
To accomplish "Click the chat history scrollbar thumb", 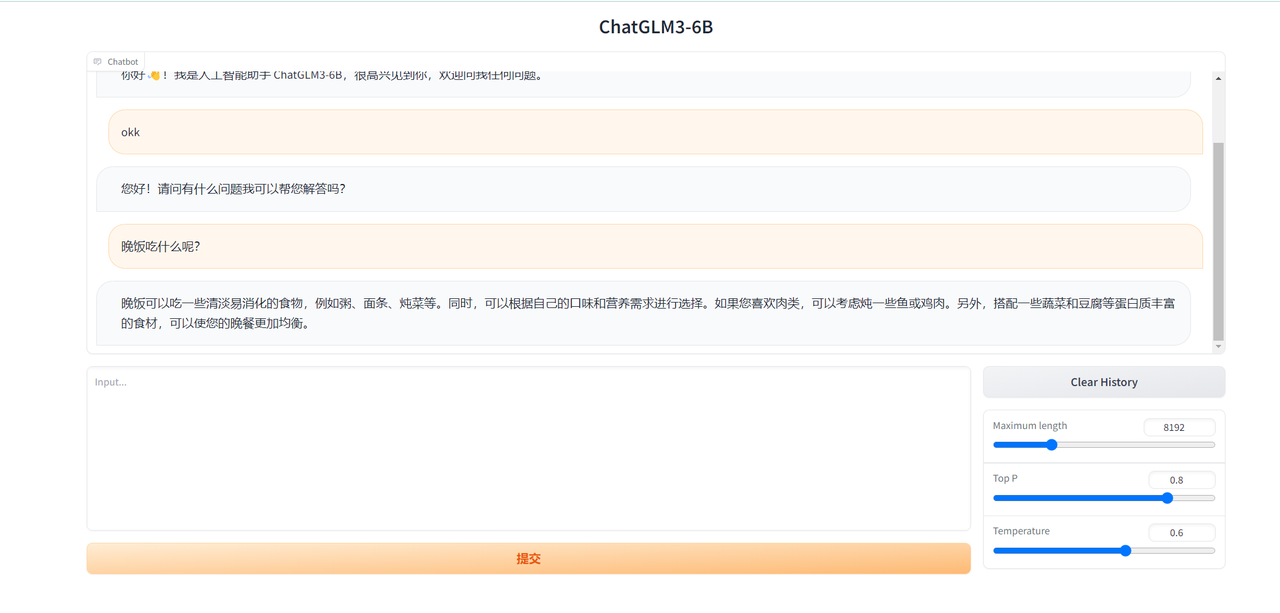I will click(1218, 240).
